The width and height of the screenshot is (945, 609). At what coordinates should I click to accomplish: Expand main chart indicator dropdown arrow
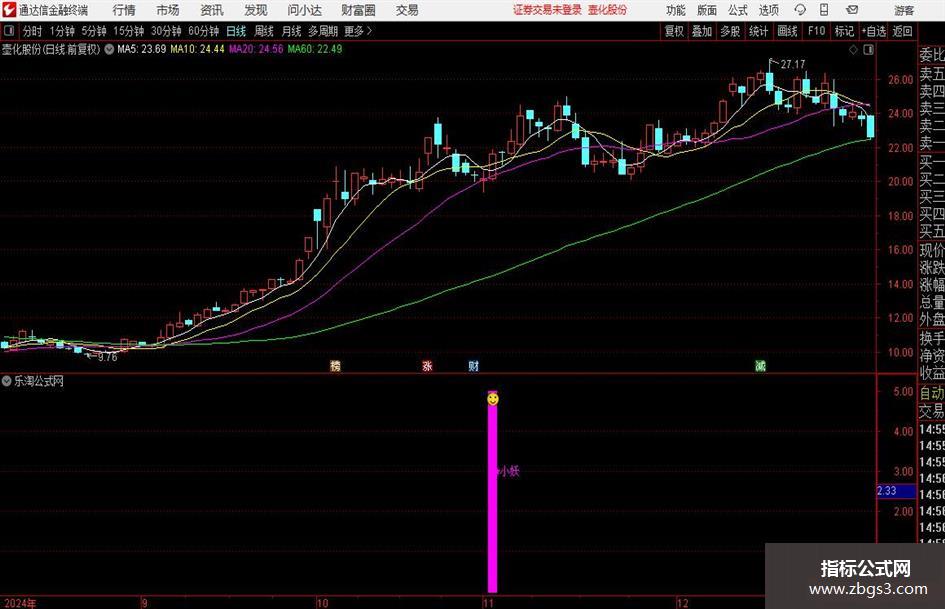pos(109,49)
